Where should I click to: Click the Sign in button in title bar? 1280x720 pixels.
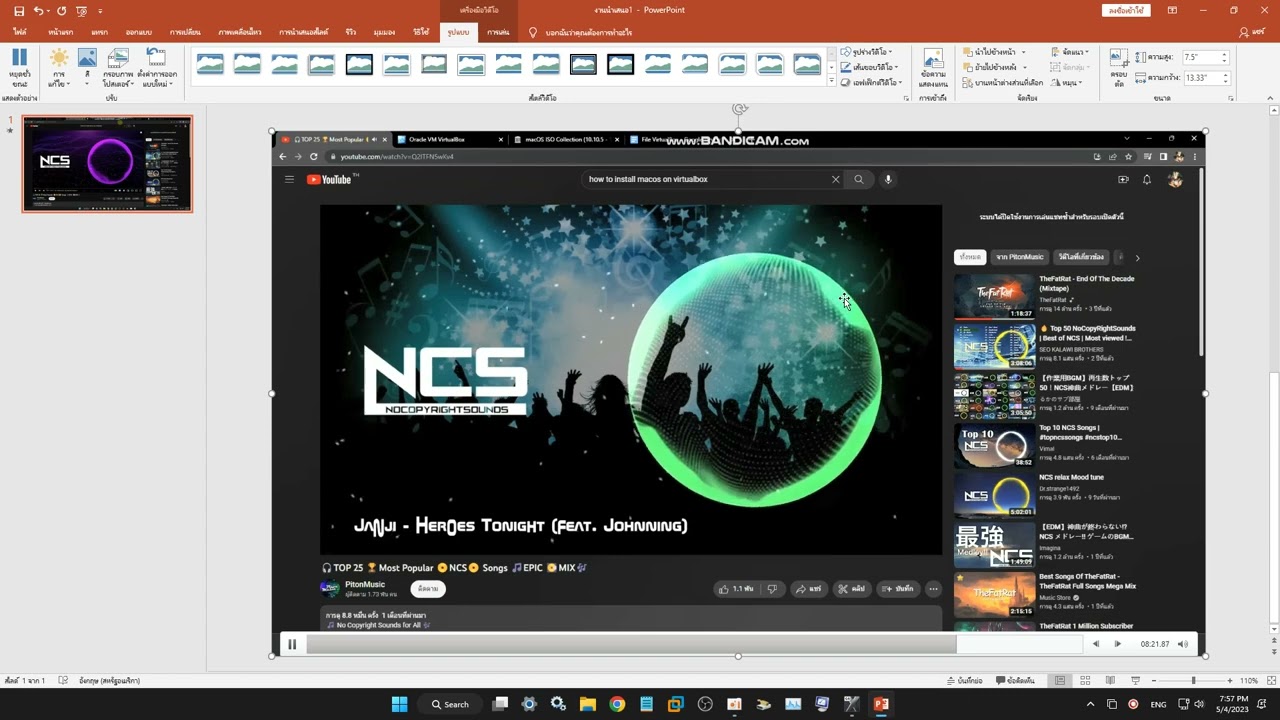pyautogui.click(x=1125, y=10)
